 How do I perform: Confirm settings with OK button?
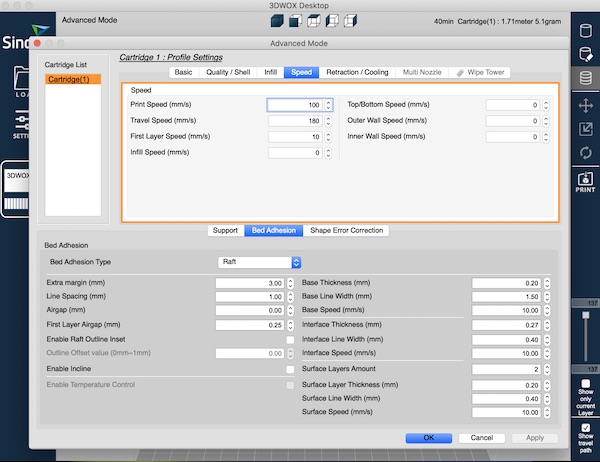tap(429, 438)
